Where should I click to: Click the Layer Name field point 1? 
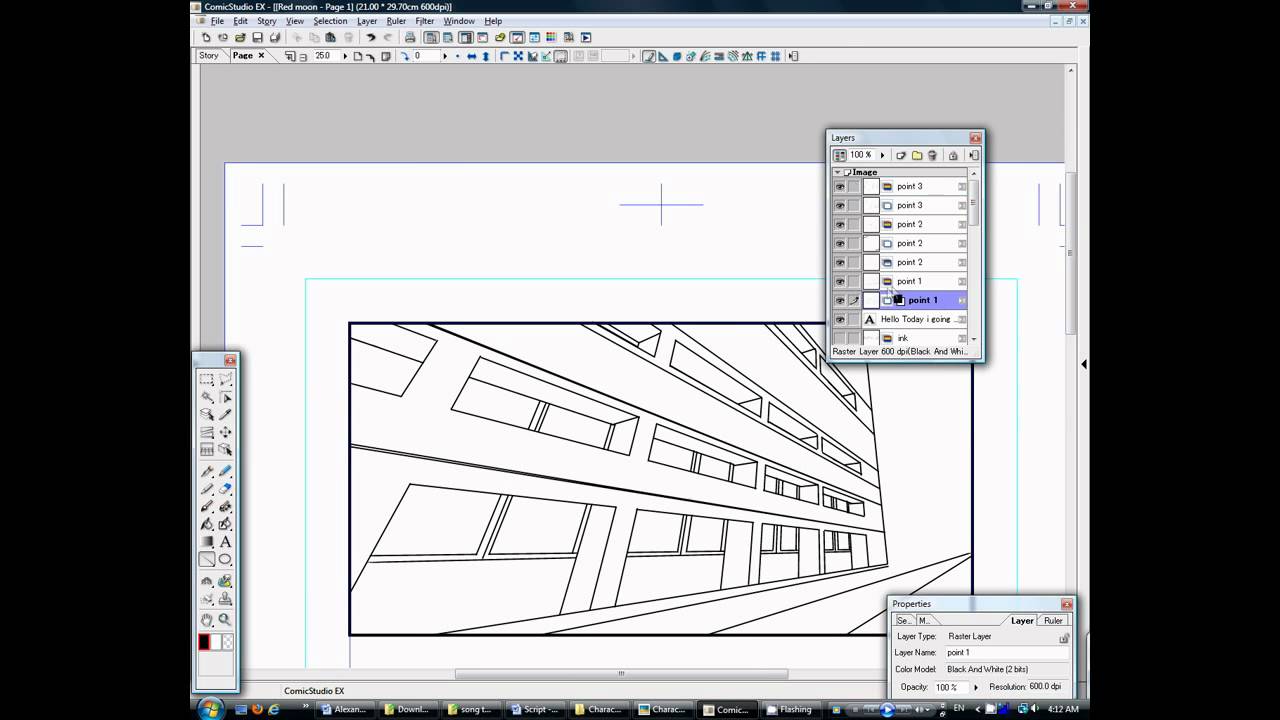point(1006,652)
